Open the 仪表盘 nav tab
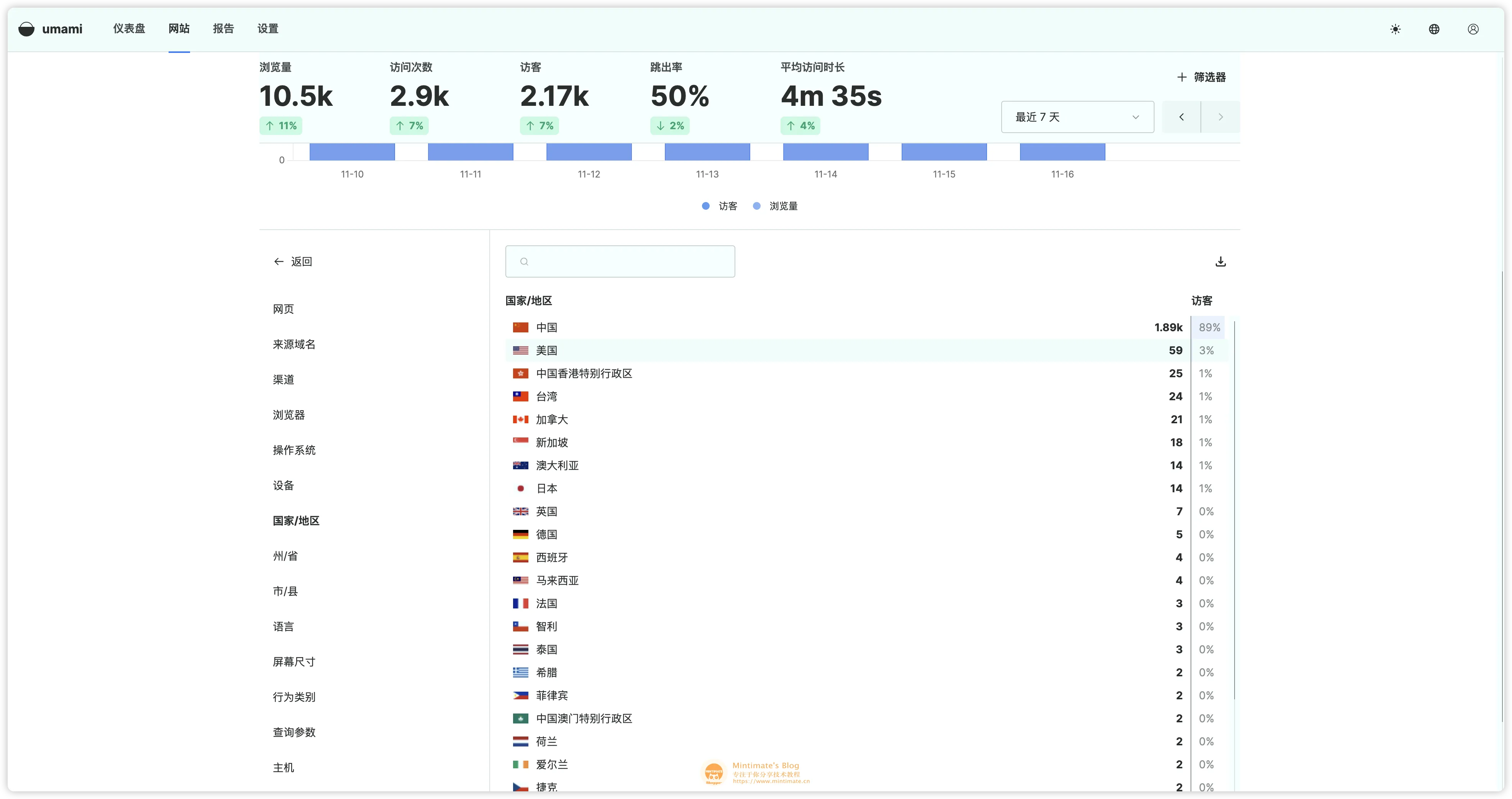This screenshot has height=799, width=1512. tap(129, 29)
